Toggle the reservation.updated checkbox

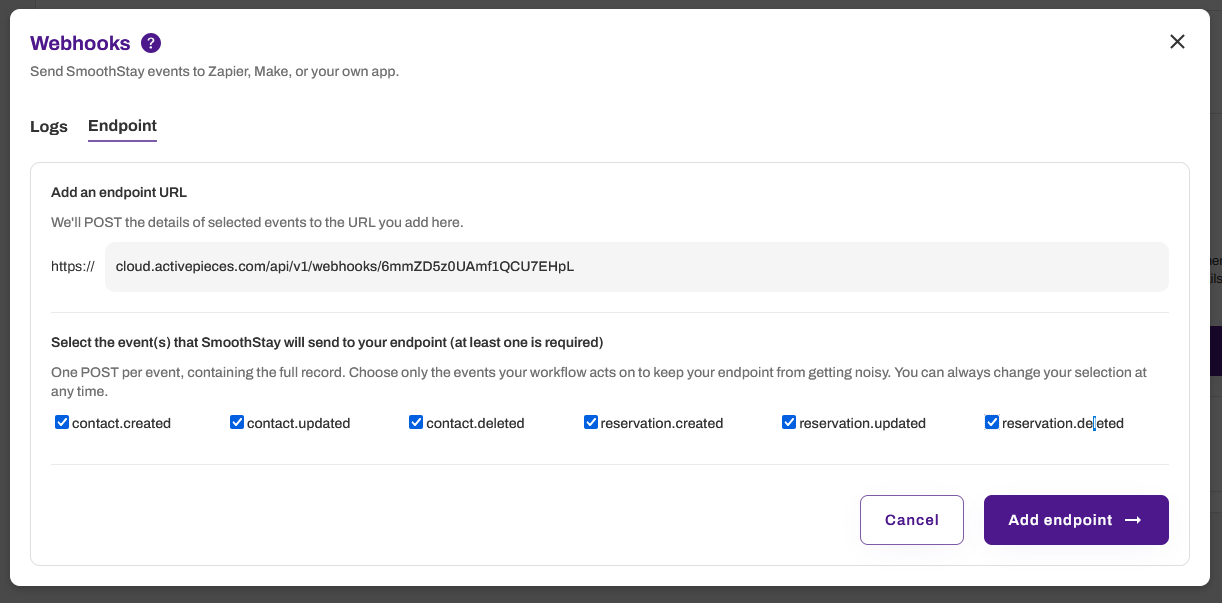[789, 422]
